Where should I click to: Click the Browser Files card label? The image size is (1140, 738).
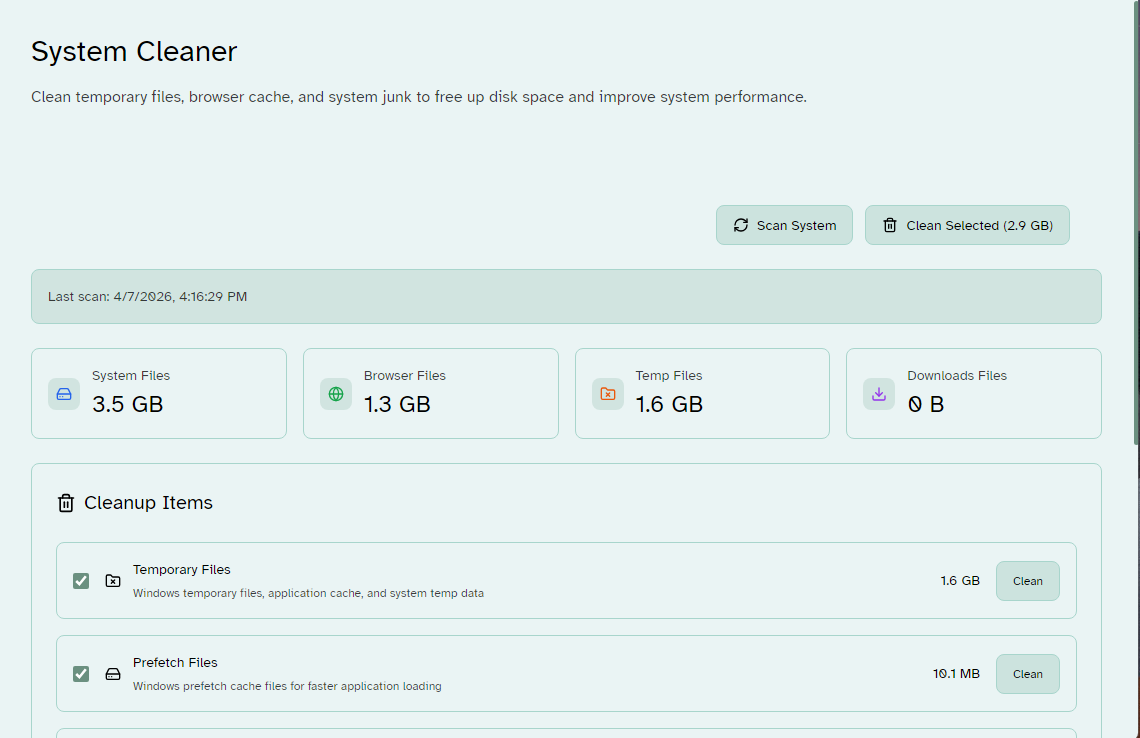click(x=405, y=376)
